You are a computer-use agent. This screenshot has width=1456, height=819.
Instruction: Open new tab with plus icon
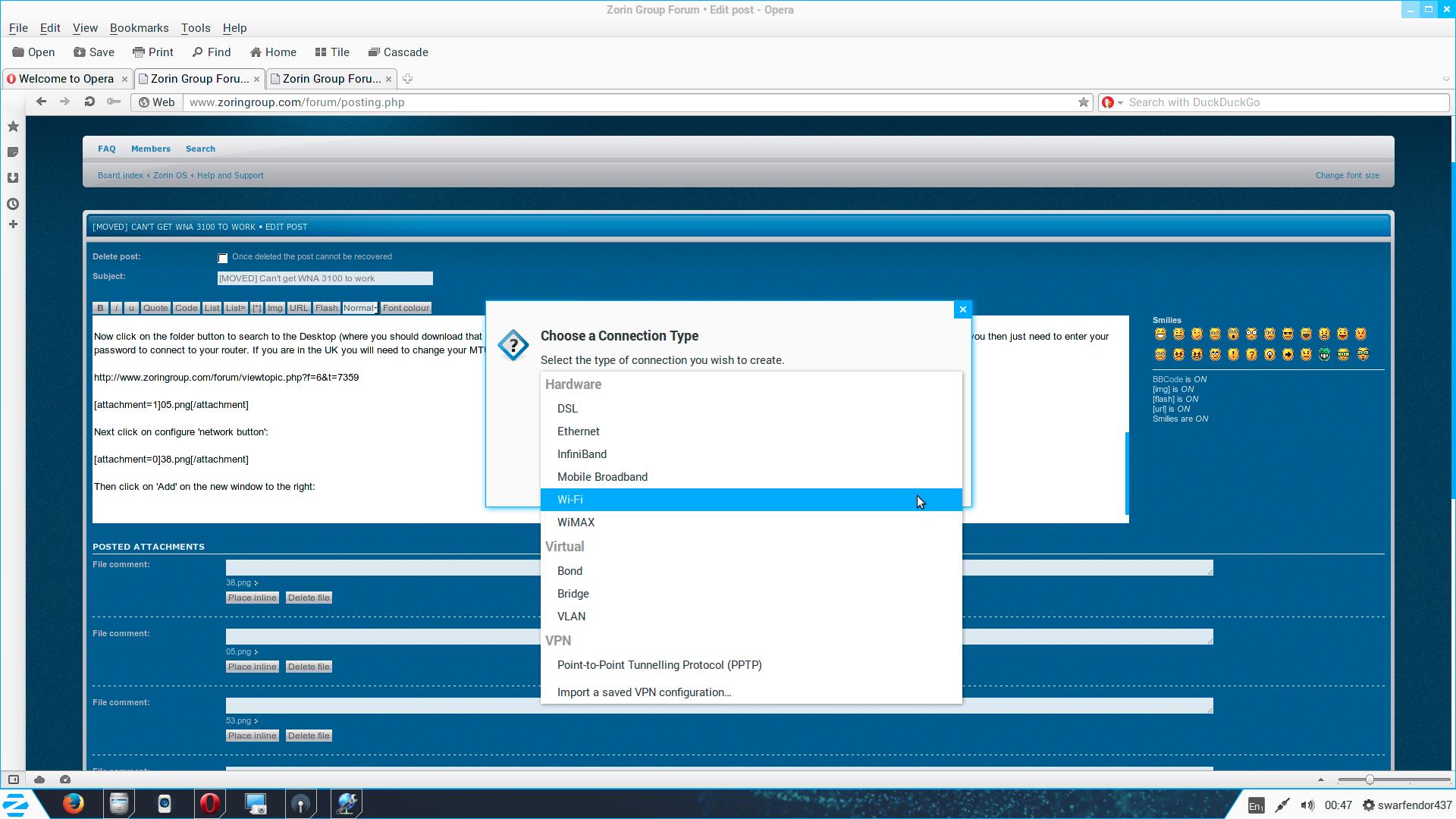point(407,79)
